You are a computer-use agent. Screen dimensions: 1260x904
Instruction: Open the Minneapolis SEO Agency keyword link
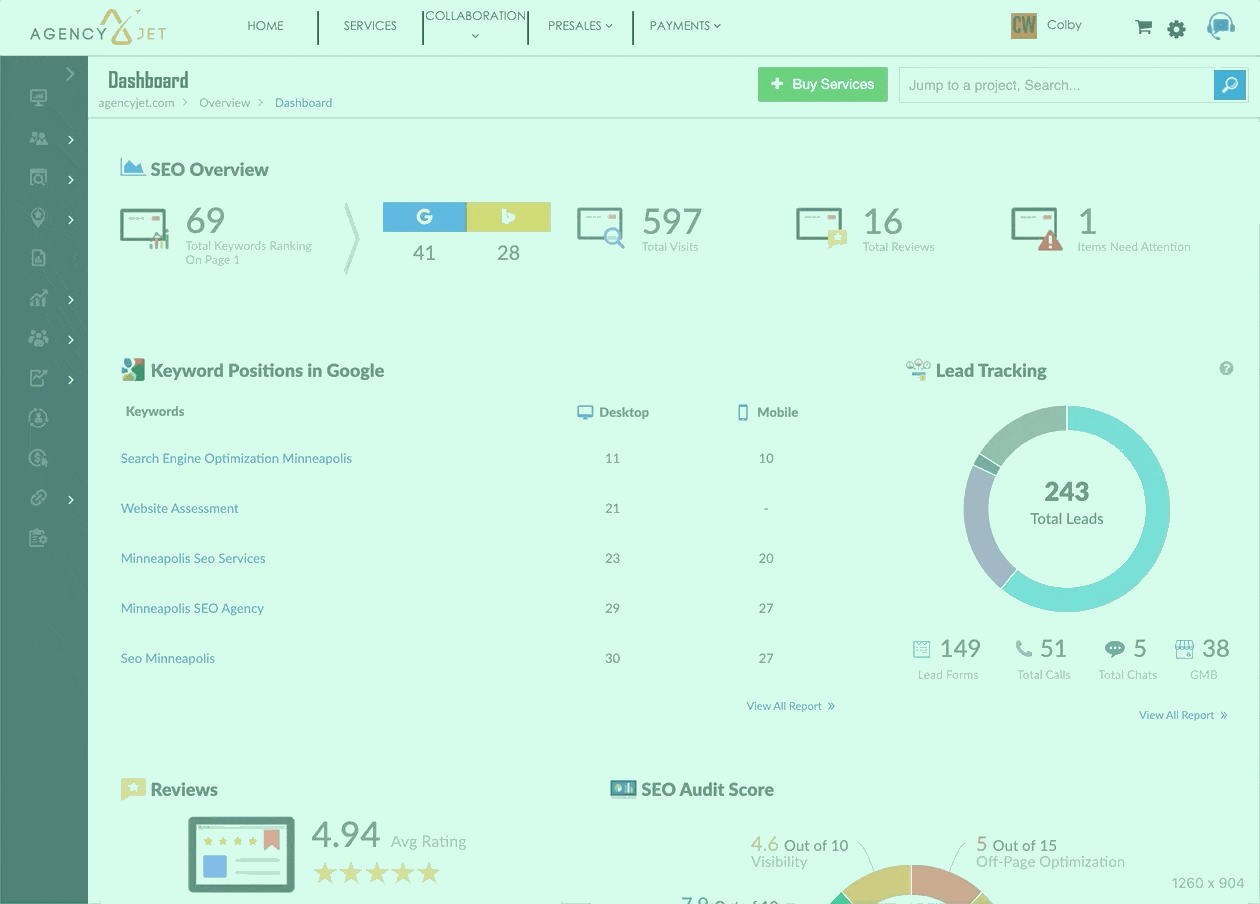192,608
